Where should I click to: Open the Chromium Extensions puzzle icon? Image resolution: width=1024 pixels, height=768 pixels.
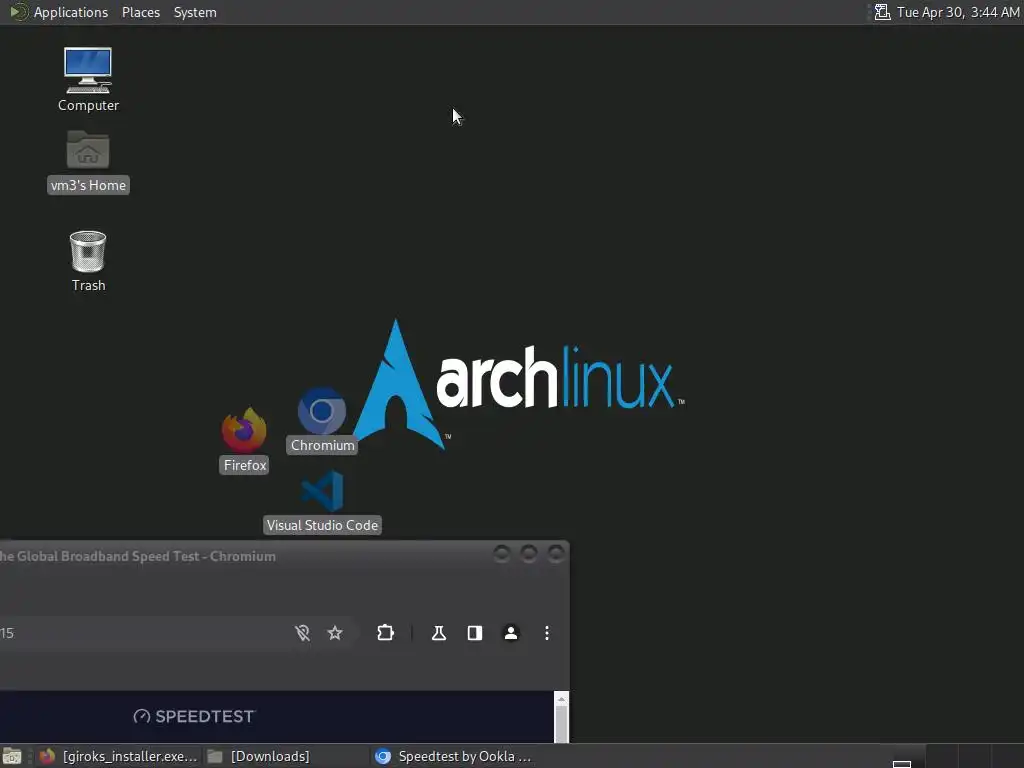click(385, 633)
